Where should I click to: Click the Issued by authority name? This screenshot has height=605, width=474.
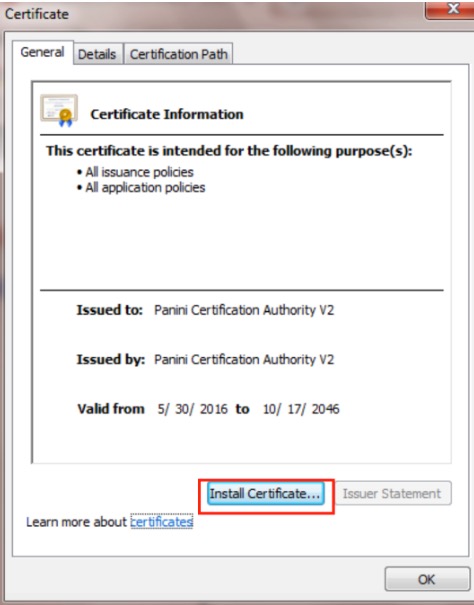coord(244,359)
